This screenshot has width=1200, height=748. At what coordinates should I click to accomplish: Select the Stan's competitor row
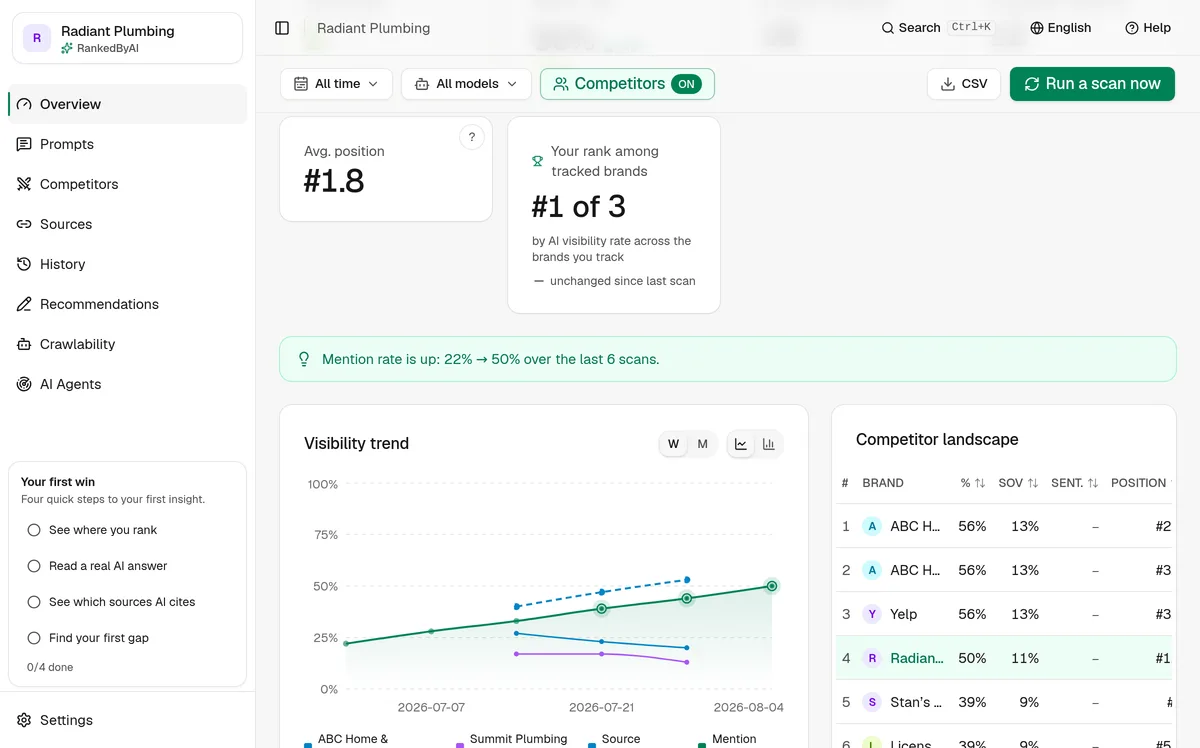(1004, 702)
